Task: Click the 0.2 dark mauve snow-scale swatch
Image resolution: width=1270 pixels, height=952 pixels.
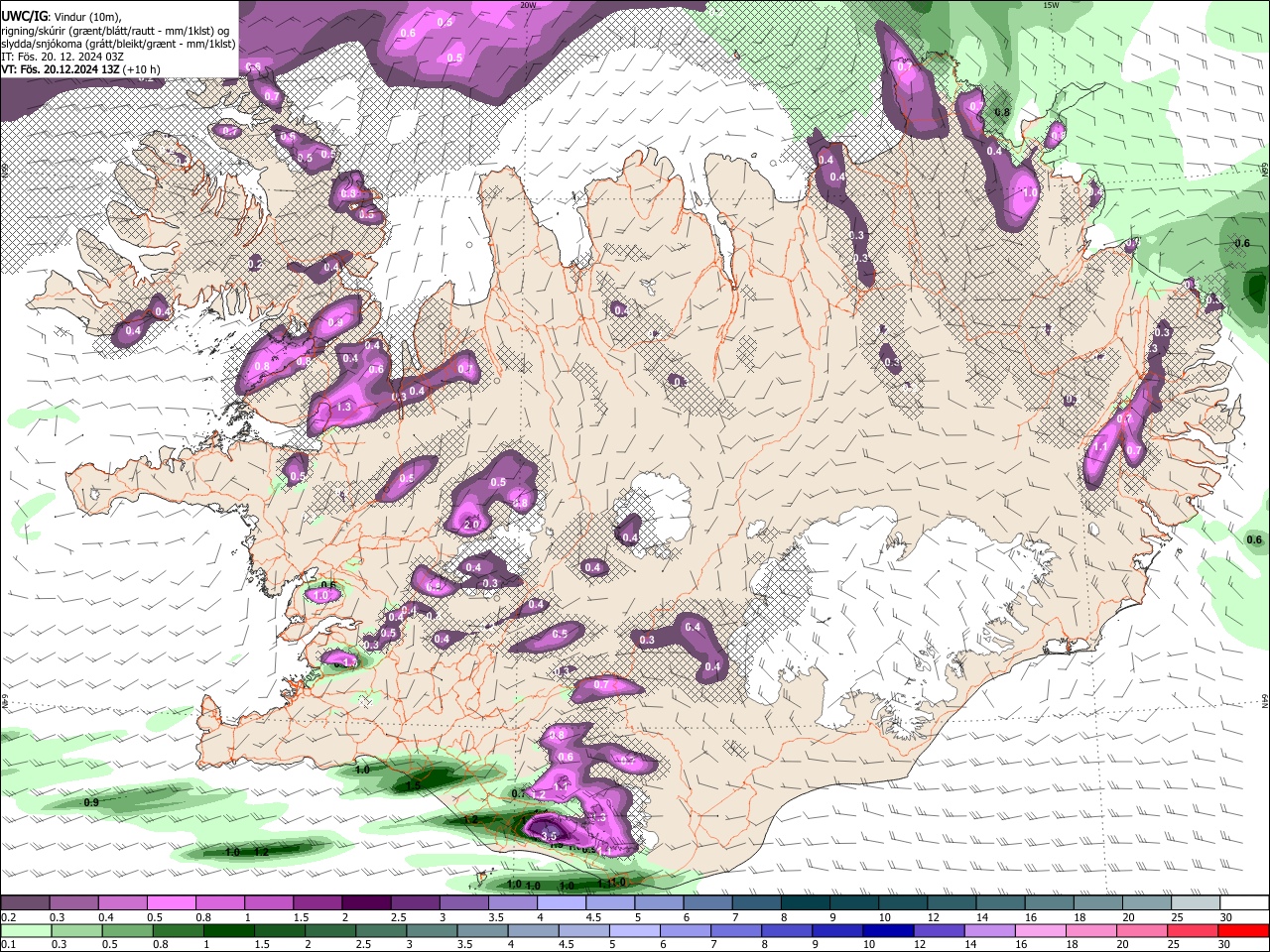Action: (25, 903)
